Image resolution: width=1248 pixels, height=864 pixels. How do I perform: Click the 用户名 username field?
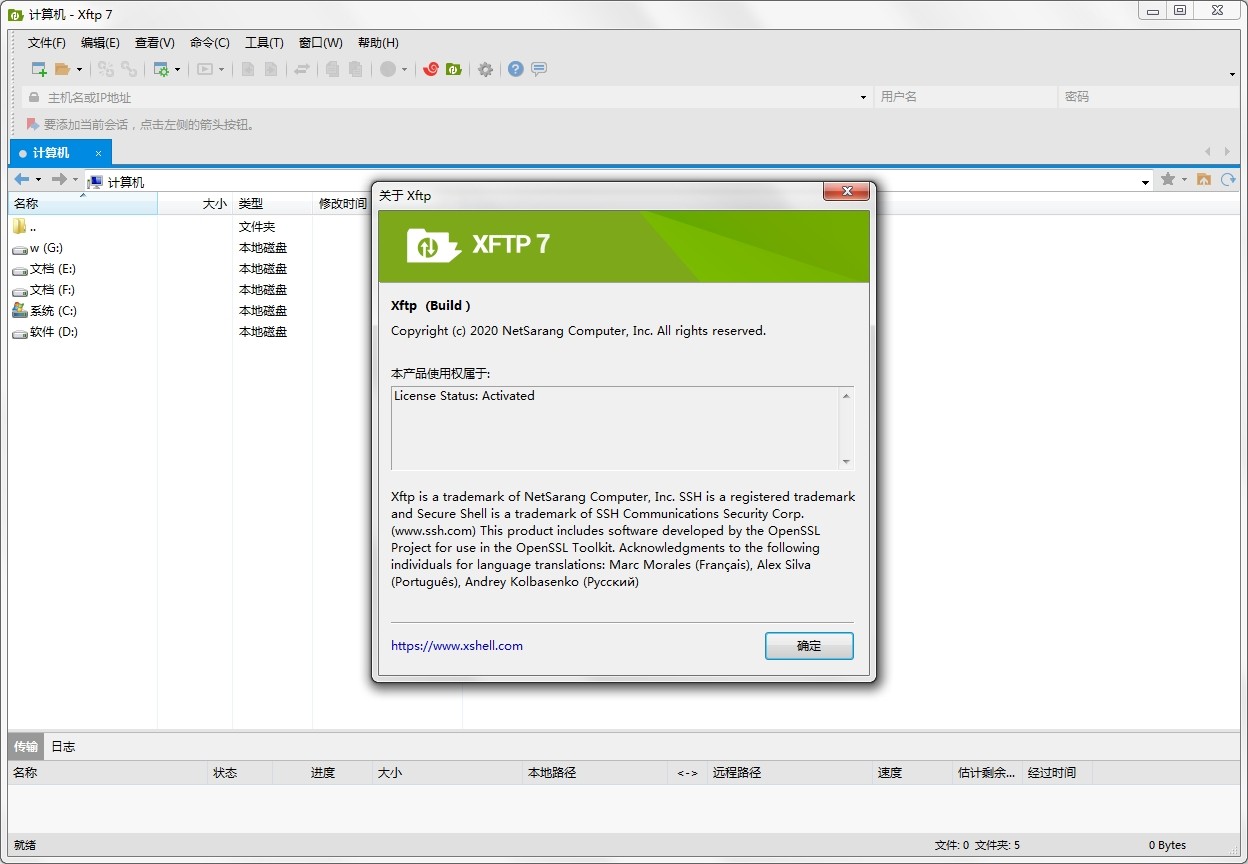(x=965, y=97)
